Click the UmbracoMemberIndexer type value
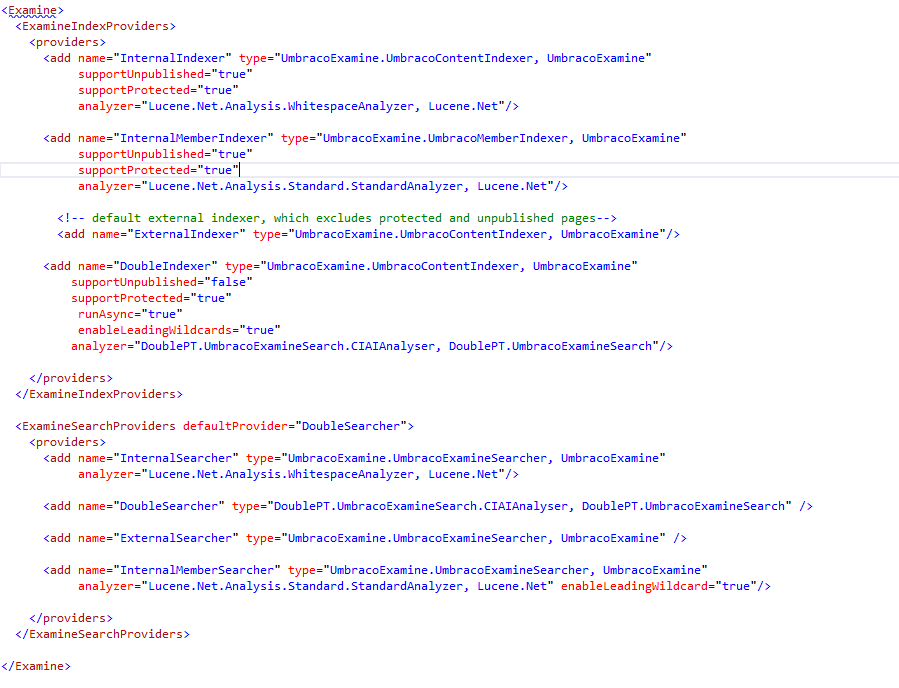Image resolution: width=899 pixels, height=688 pixels. (x=502, y=139)
